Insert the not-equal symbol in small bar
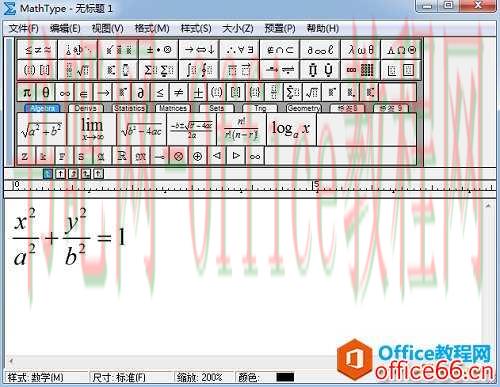The width and height of the screenshot is (500, 387). 179,92
